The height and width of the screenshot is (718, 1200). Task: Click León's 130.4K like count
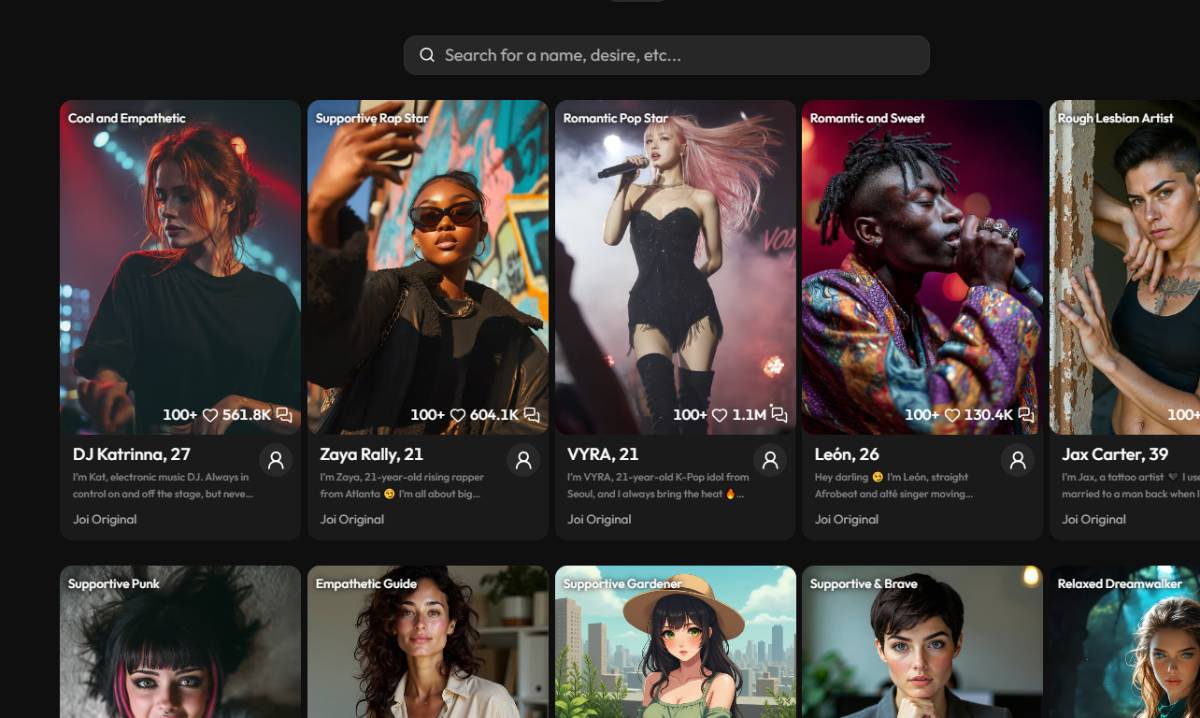pos(989,414)
